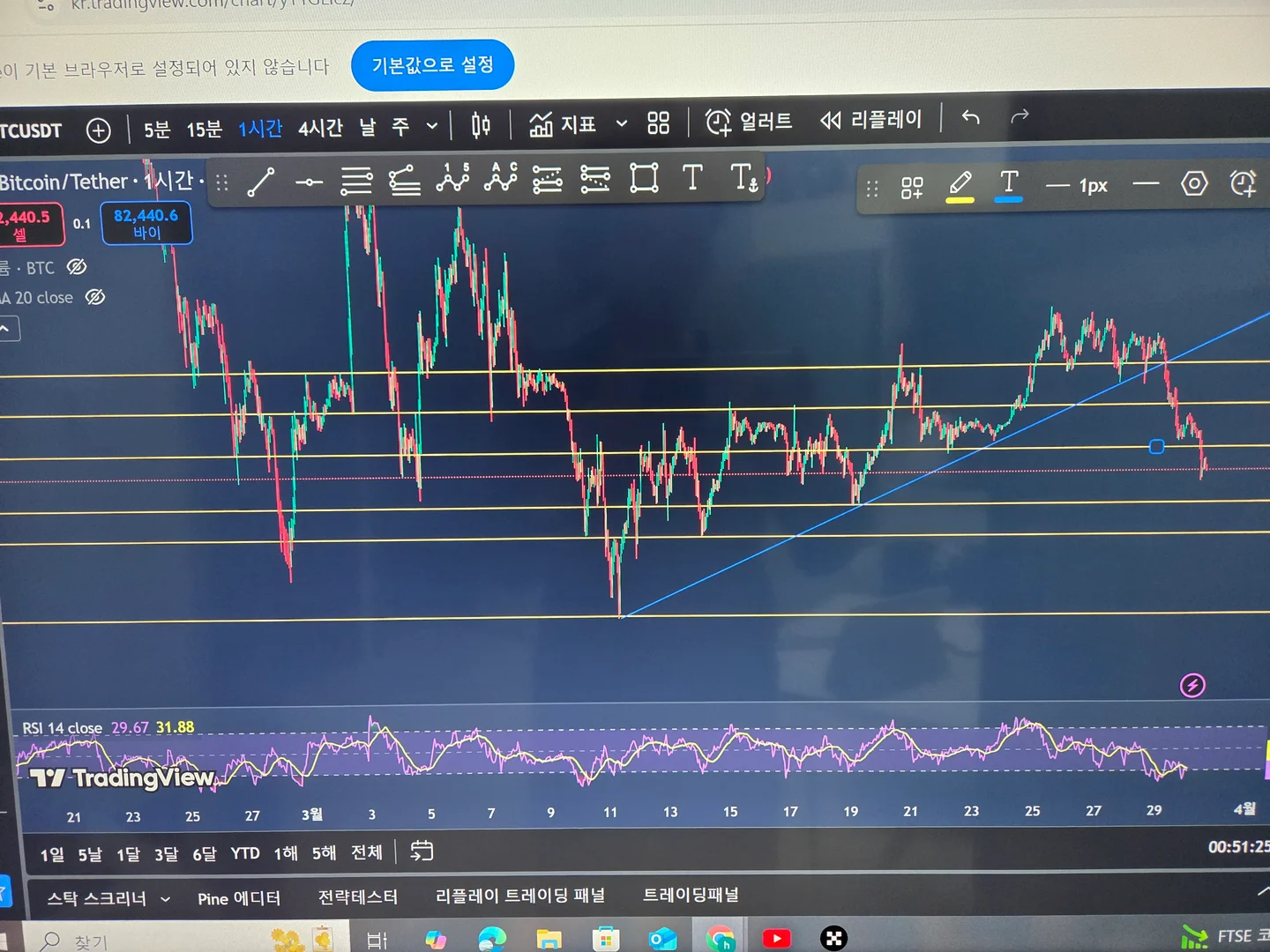Open Google Chrome from the taskbar

click(720, 939)
